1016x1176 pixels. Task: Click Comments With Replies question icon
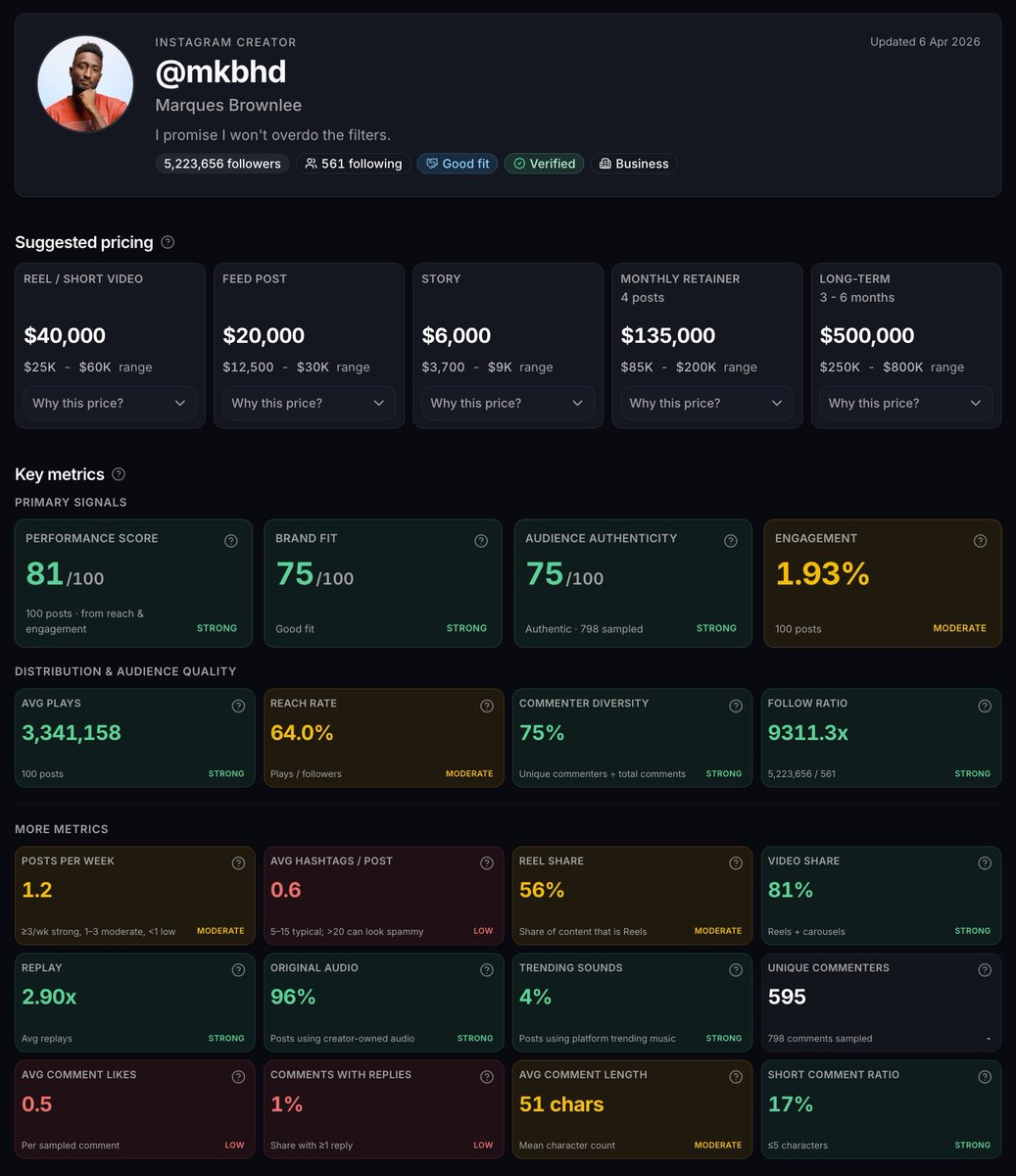(487, 1077)
